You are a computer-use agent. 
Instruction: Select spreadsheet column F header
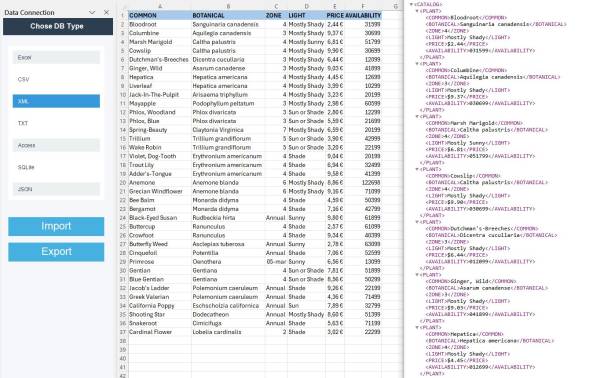pyautogui.click(x=363, y=6)
